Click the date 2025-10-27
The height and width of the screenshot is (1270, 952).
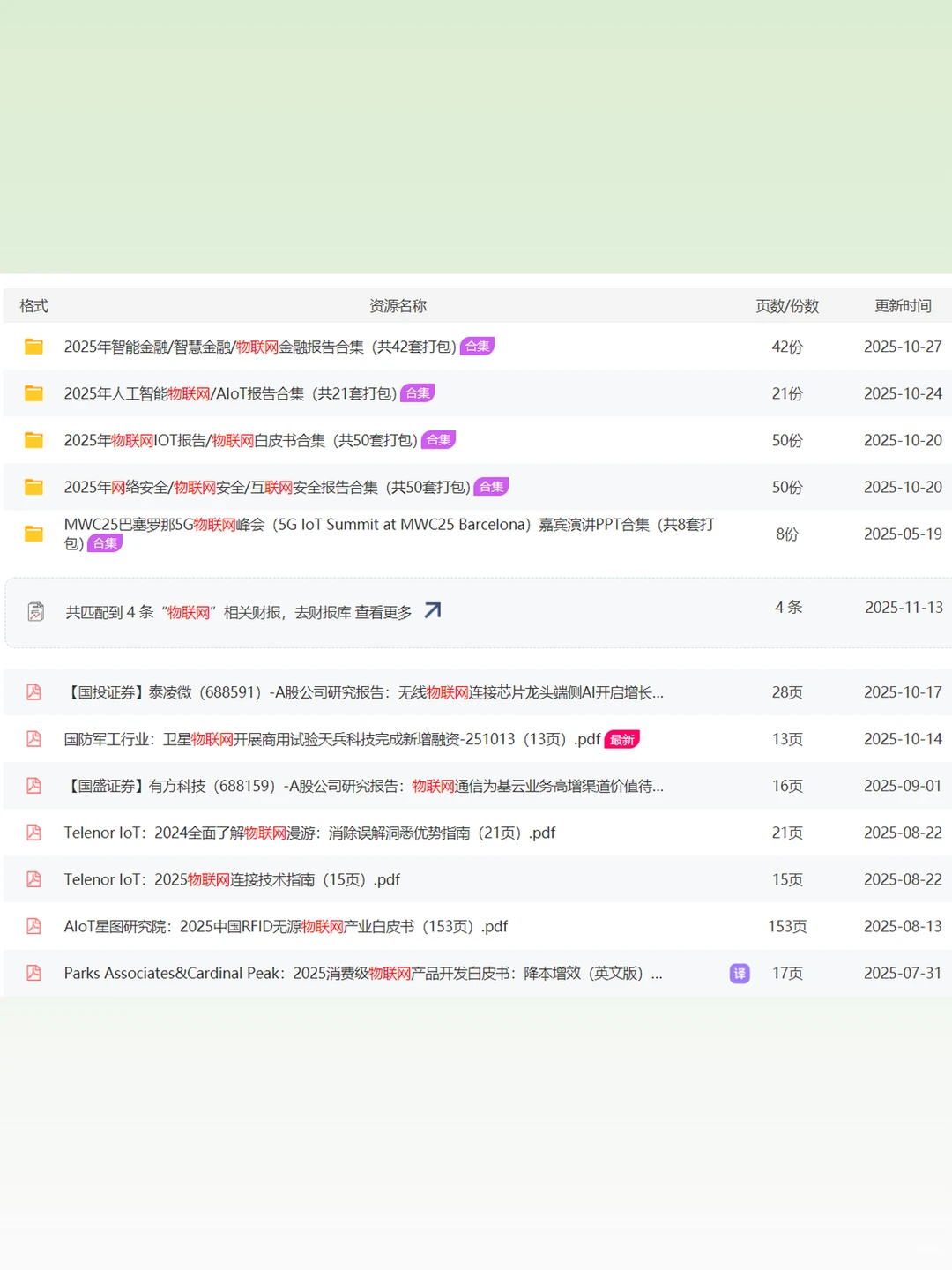pyautogui.click(x=903, y=347)
